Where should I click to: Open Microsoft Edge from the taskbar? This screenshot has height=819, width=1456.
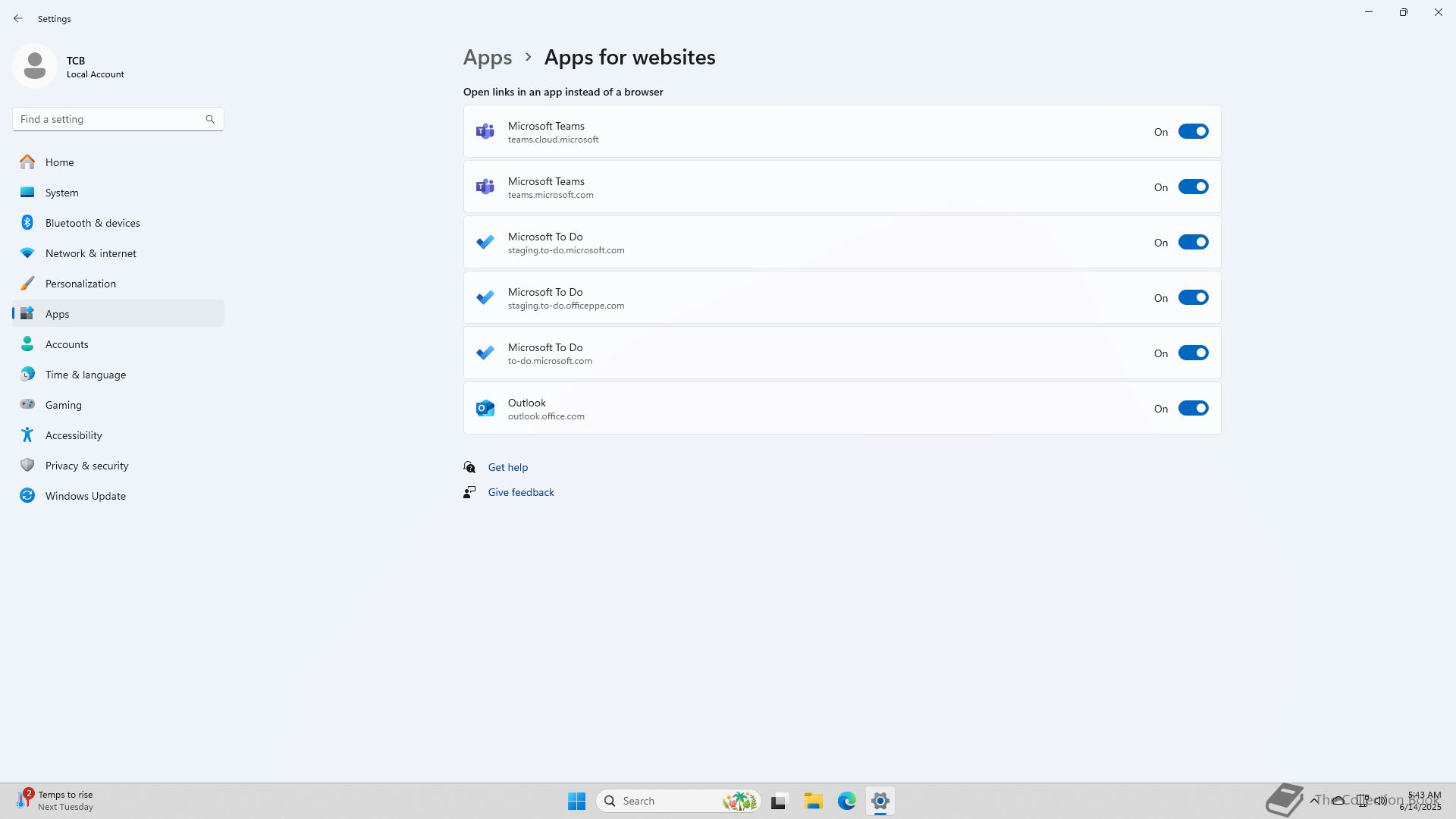coord(847,801)
